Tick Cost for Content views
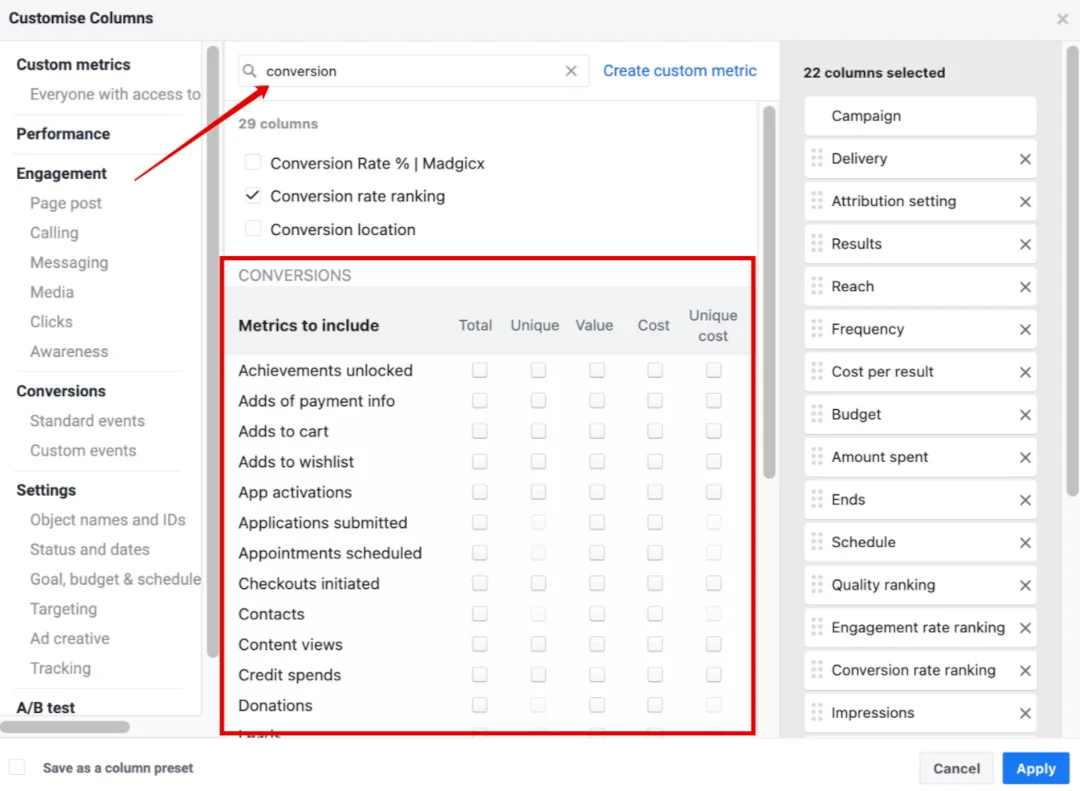1080x791 pixels. pyautogui.click(x=654, y=644)
